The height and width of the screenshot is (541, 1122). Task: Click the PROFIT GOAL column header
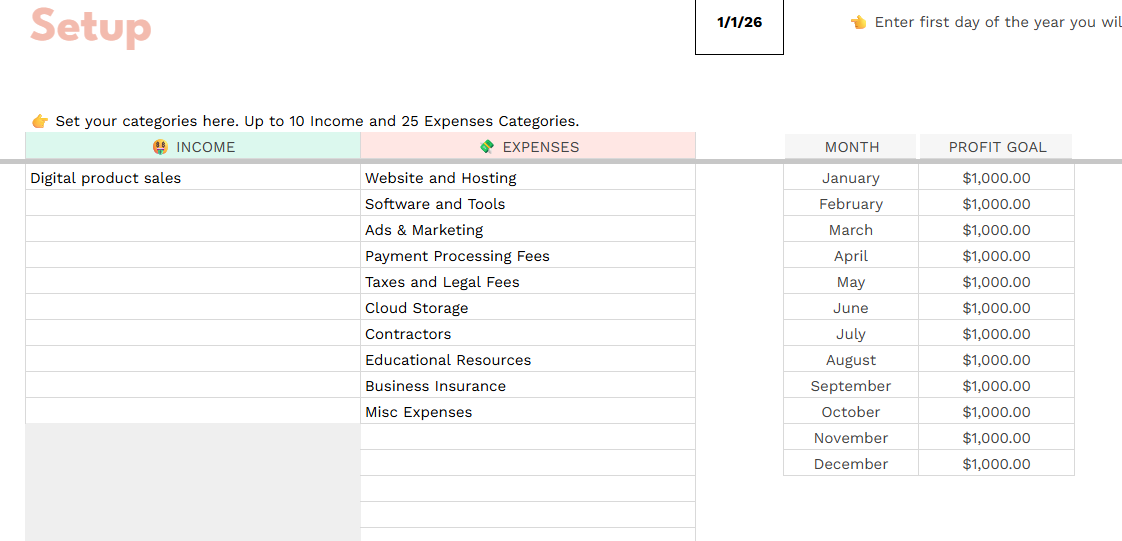997,147
